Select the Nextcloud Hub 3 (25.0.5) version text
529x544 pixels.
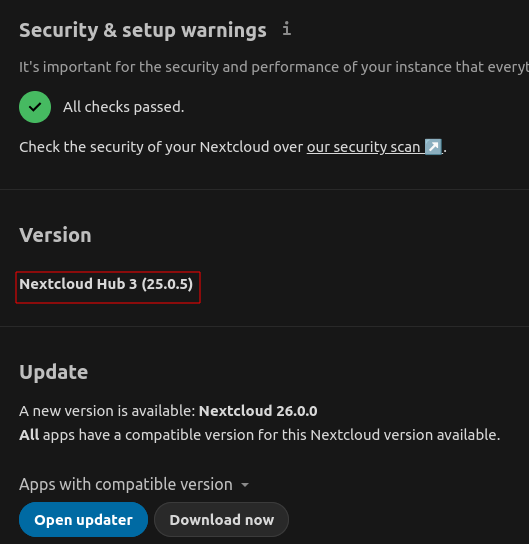point(106,284)
